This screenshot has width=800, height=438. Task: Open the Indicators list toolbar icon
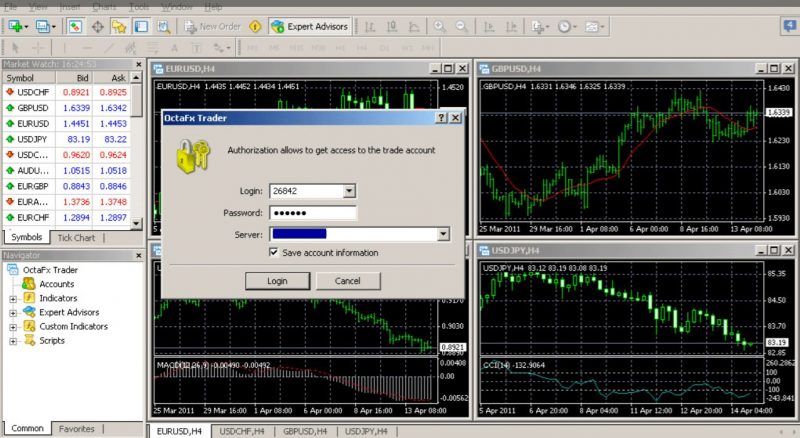coord(540,27)
